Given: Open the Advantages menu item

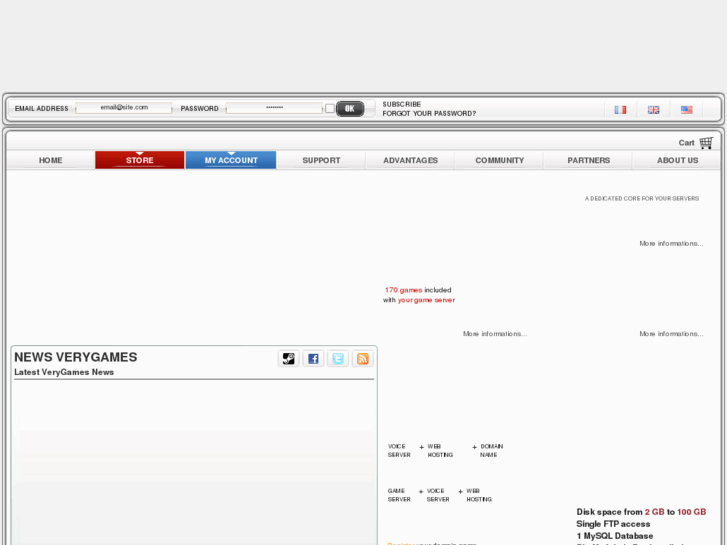Looking at the screenshot, I should [410, 160].
